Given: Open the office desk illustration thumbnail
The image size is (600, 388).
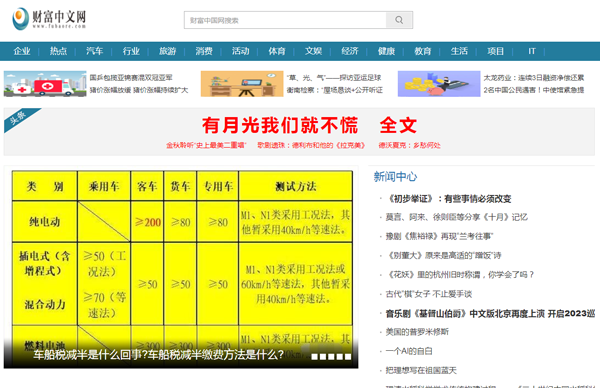Looking at the screenshot, I should pyautogui.click(x=242, y=83).
